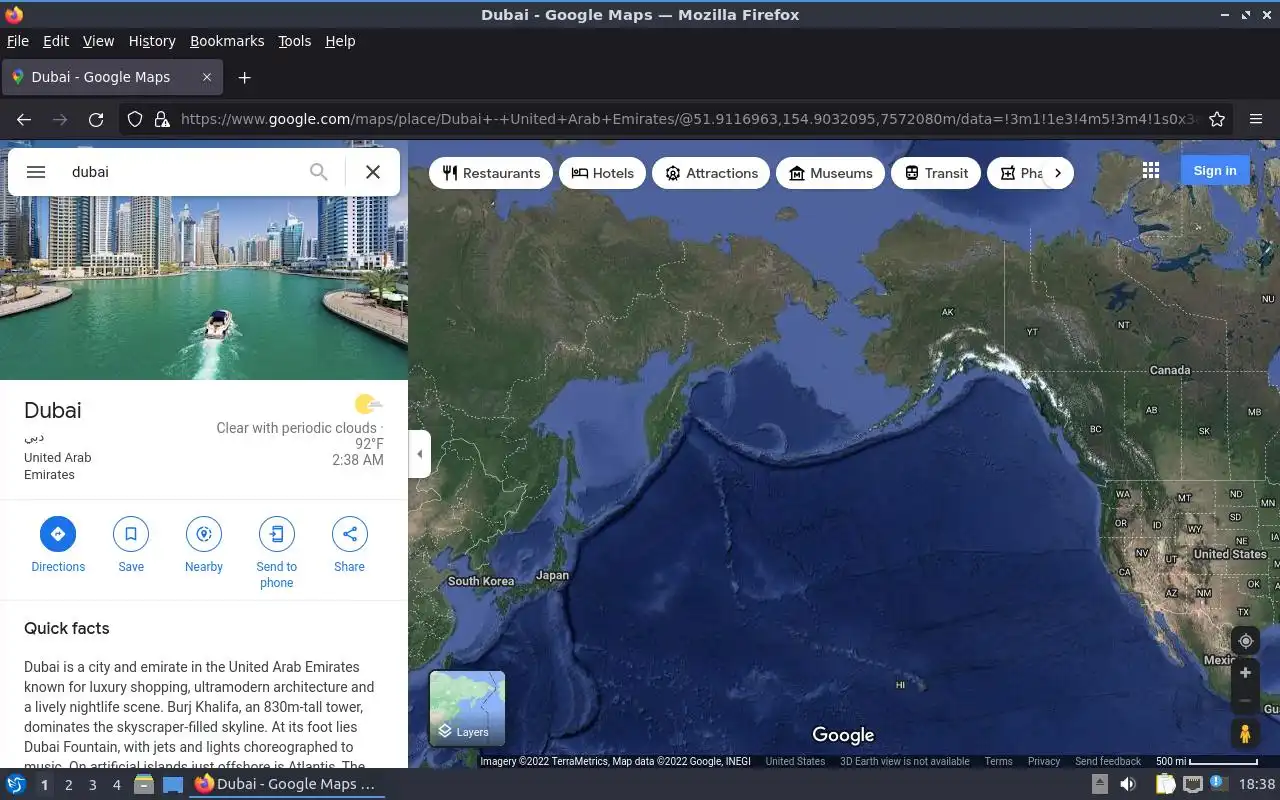
Task: Clear the dubai search with X
Action: [x=373, y=172]
